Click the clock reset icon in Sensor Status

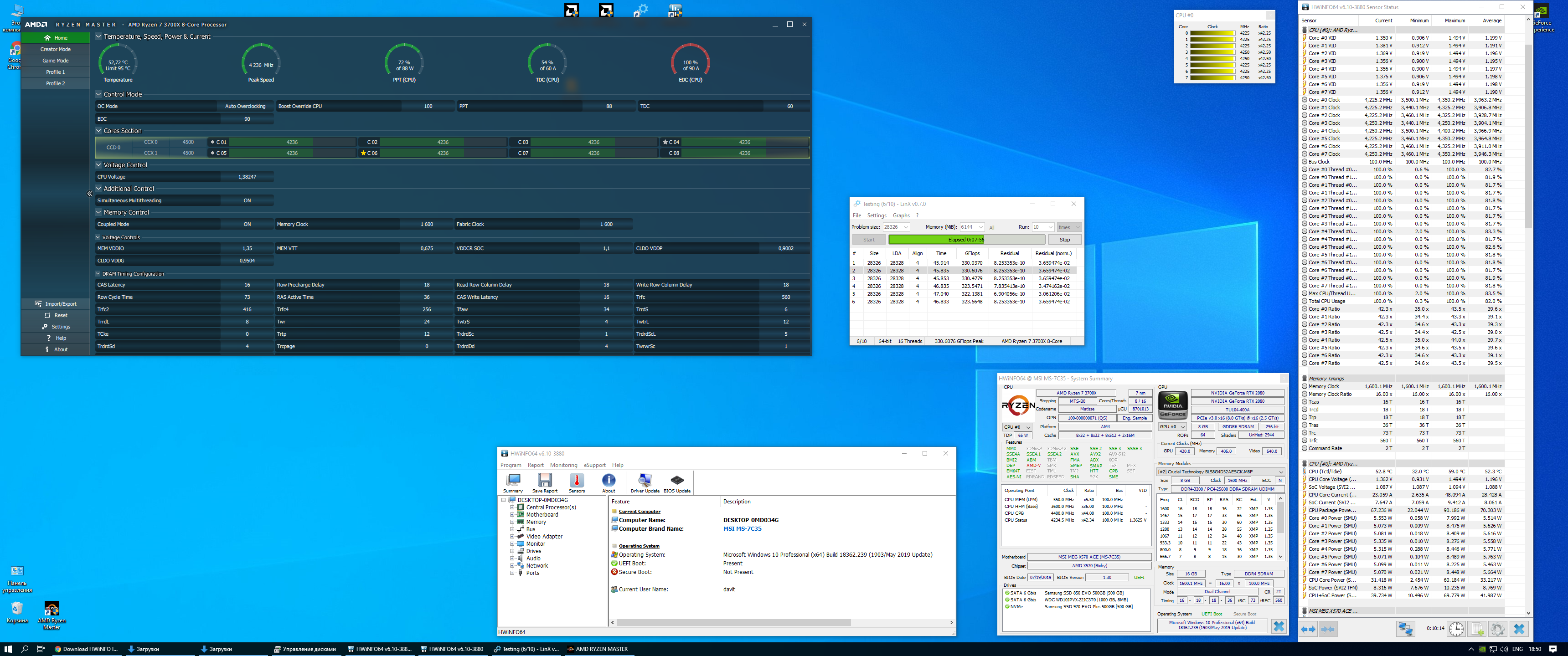click(x=1455, y=629)
